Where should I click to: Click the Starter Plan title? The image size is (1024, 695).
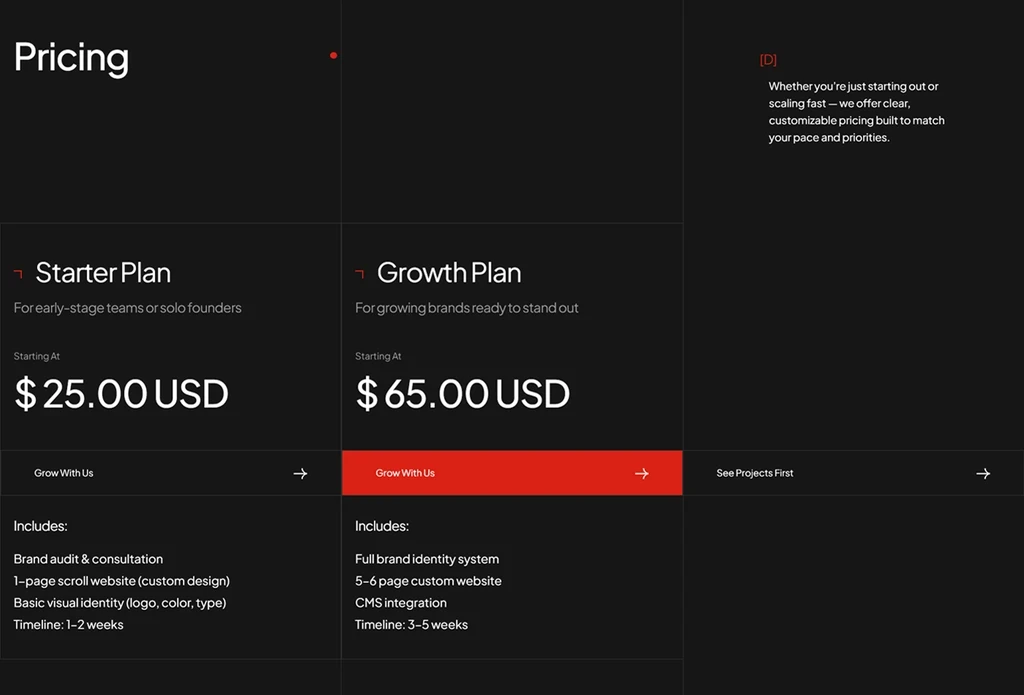click(103, 273)
